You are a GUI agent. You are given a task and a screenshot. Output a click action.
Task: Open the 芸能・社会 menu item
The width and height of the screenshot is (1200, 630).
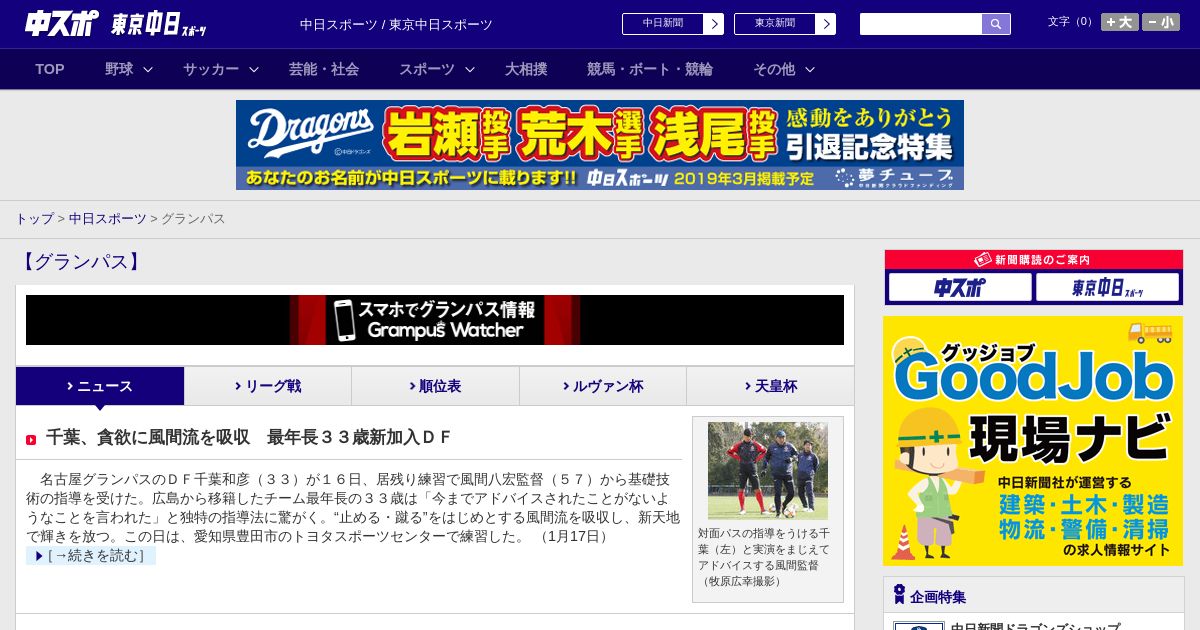pos(324,69)
